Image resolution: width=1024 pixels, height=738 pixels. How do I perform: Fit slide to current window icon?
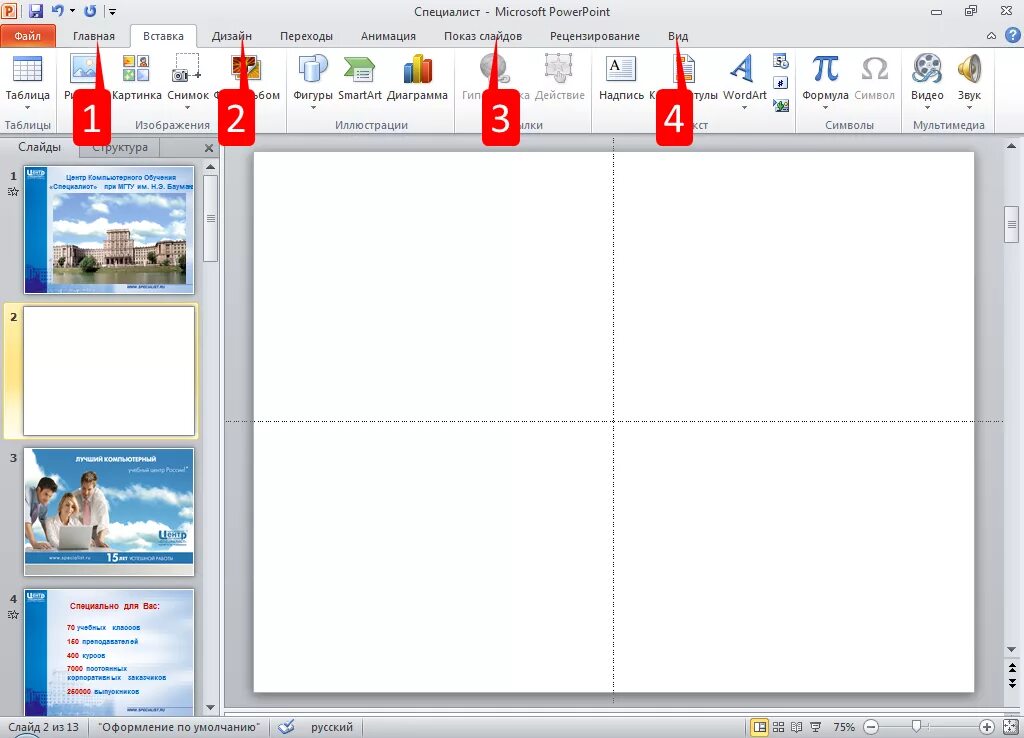pos(1010,726)
